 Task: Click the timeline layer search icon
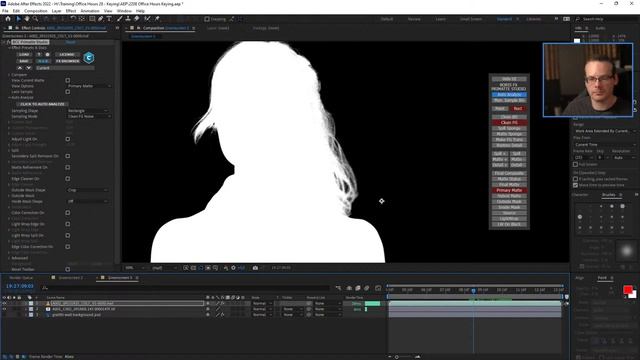coord(44,288)
